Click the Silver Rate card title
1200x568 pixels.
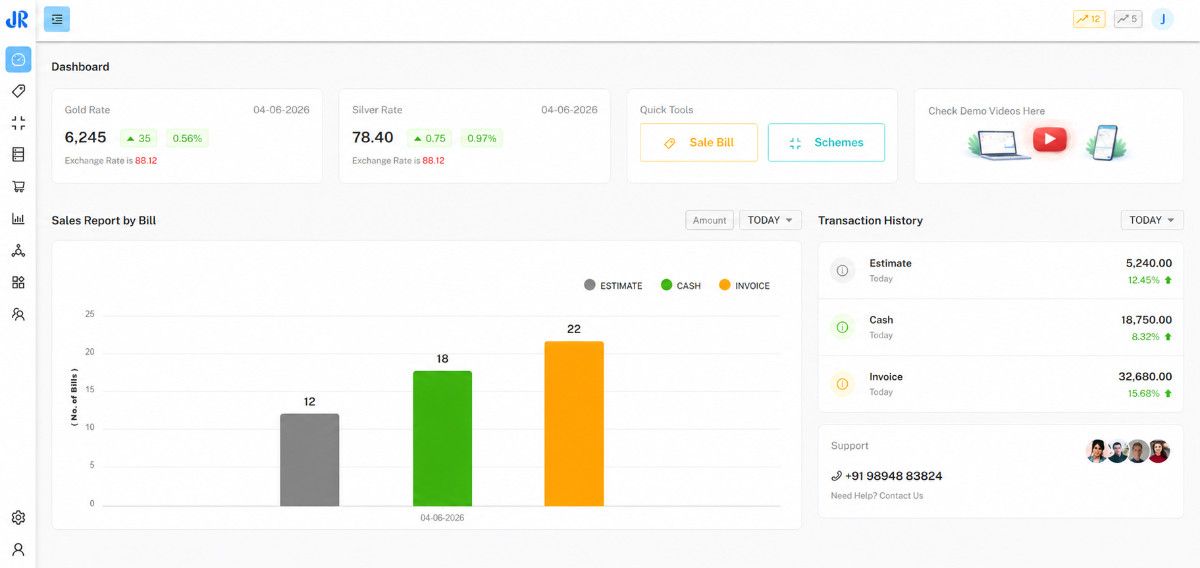click(x=377, y=110)
